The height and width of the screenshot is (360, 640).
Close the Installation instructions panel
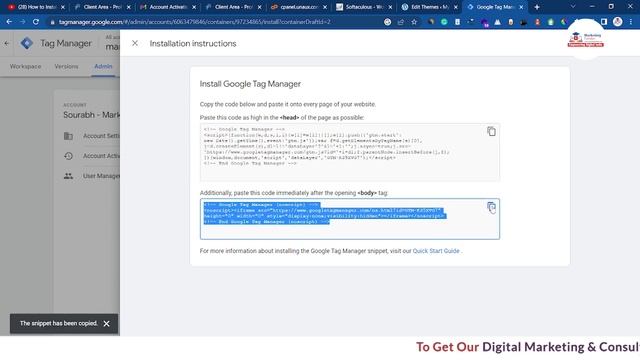click(135, 43)
